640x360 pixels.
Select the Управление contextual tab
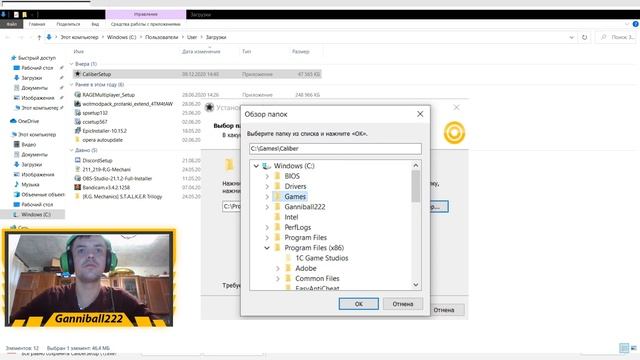tap(146, 14)
